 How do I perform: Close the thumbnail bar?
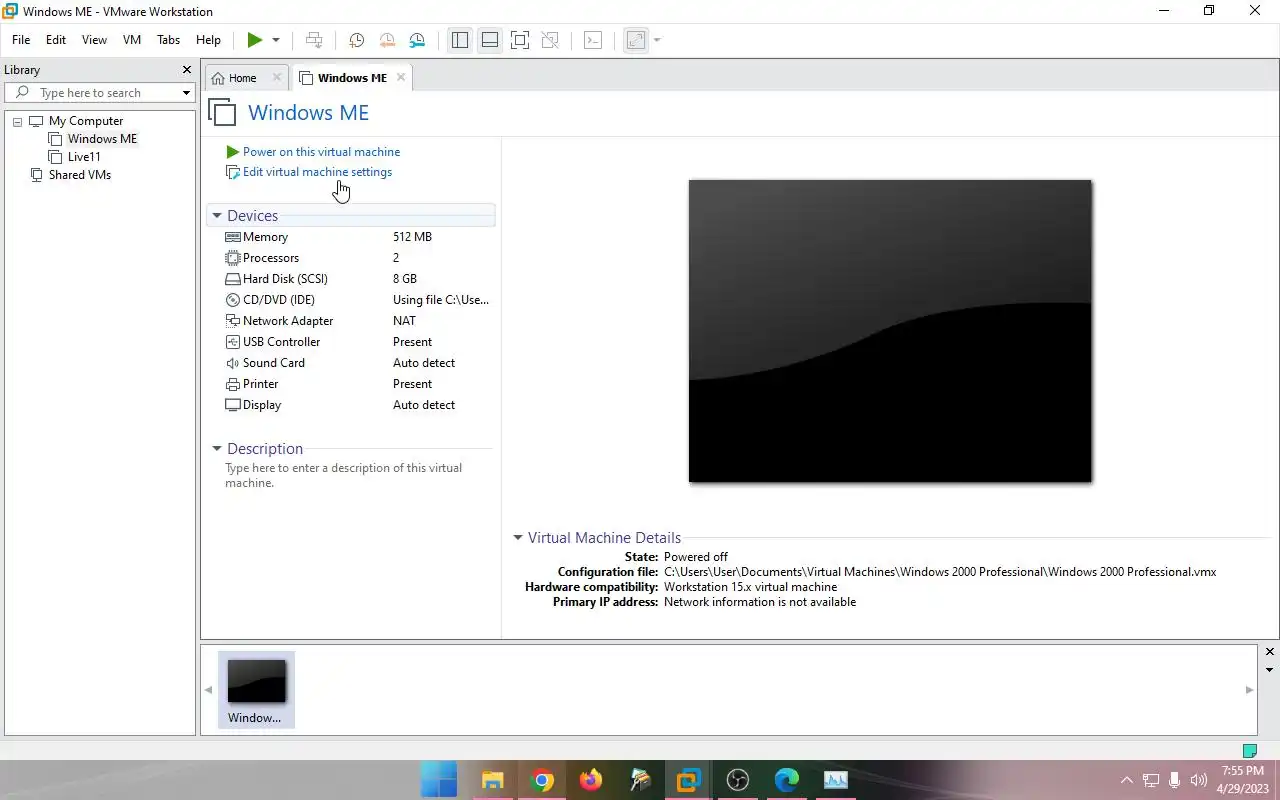pos(1270,652)
